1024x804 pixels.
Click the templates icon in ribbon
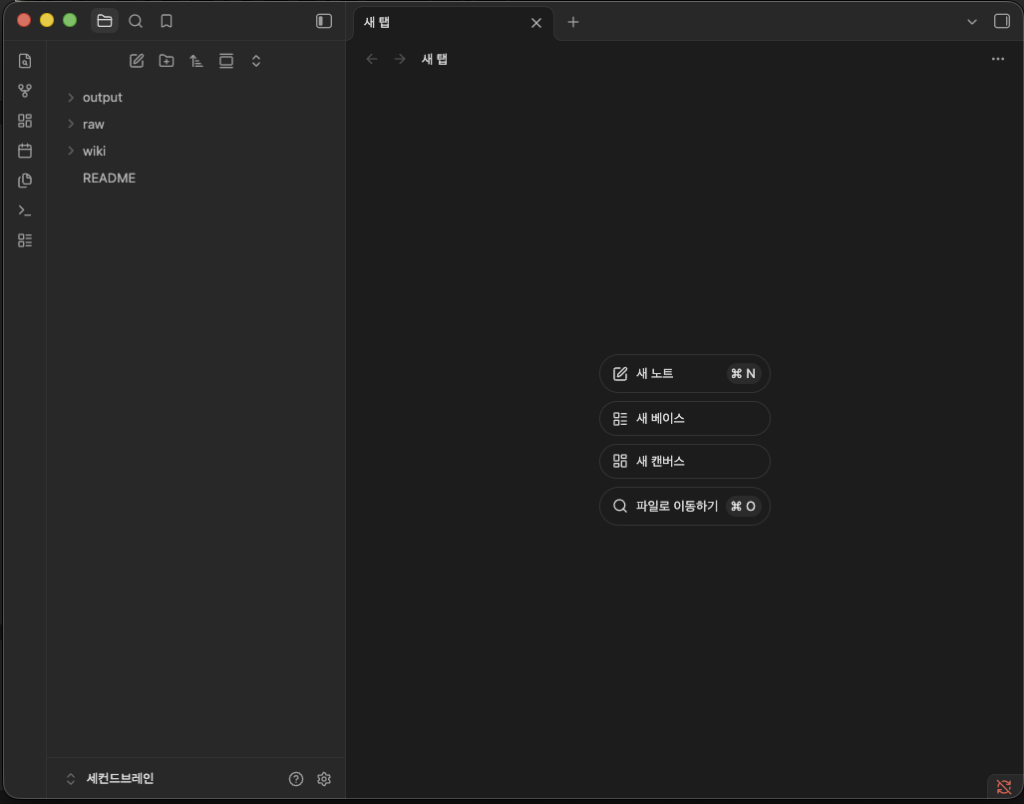[x=25, y=180]
